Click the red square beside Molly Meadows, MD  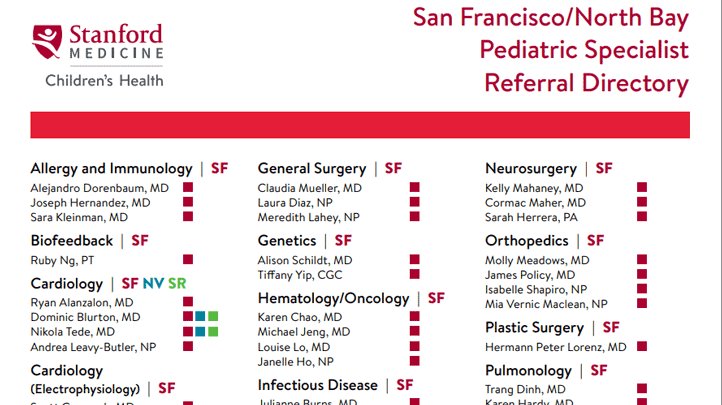coord(642,260)
